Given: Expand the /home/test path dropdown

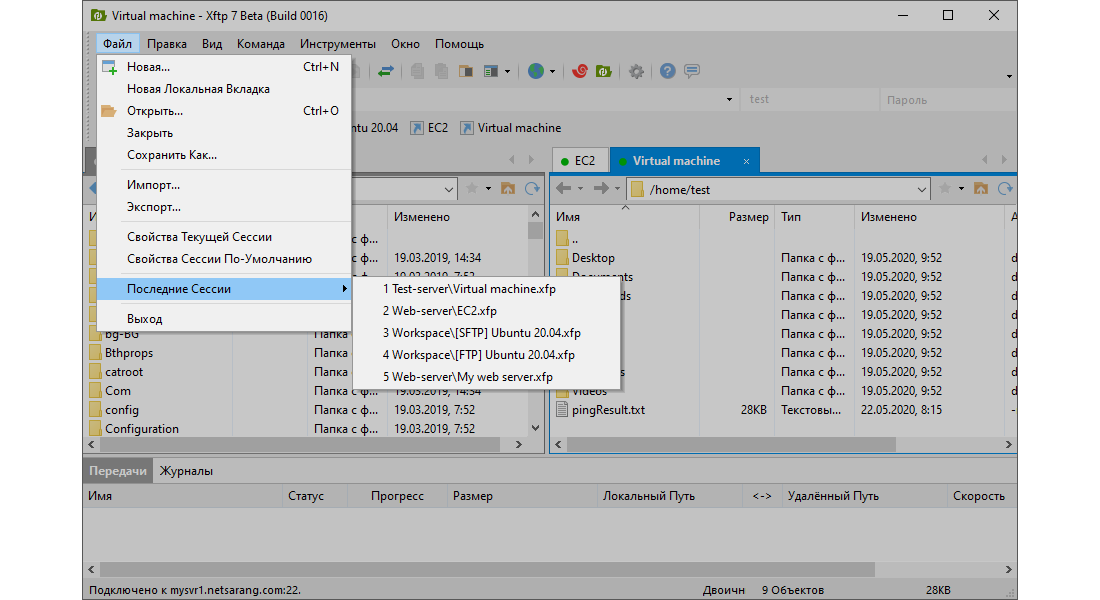Looking at the screenshot, I should (922, 189).
